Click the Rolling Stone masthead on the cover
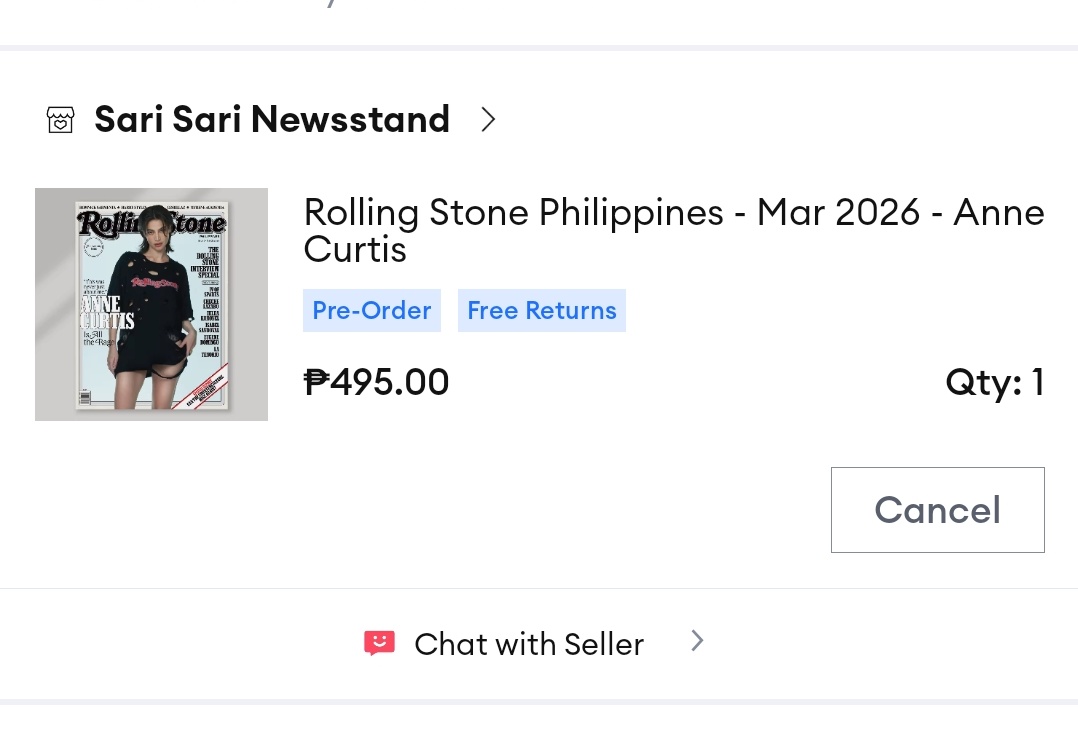Image resolution: width=1078 pixels, height=731 pixels. [152, 222]
